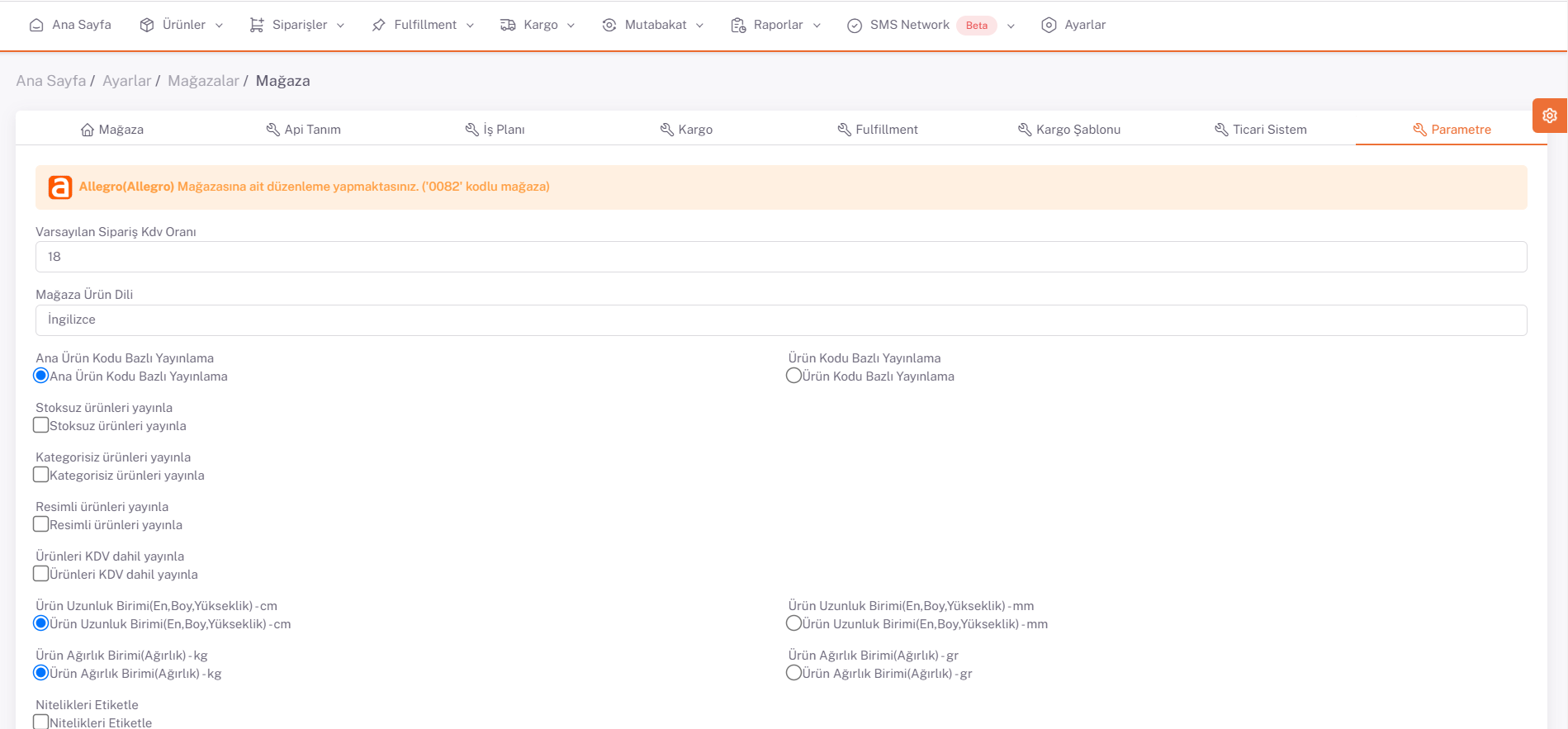
Task: Switch to the Kargo Şablonu tab
Action: (1069, 130)
